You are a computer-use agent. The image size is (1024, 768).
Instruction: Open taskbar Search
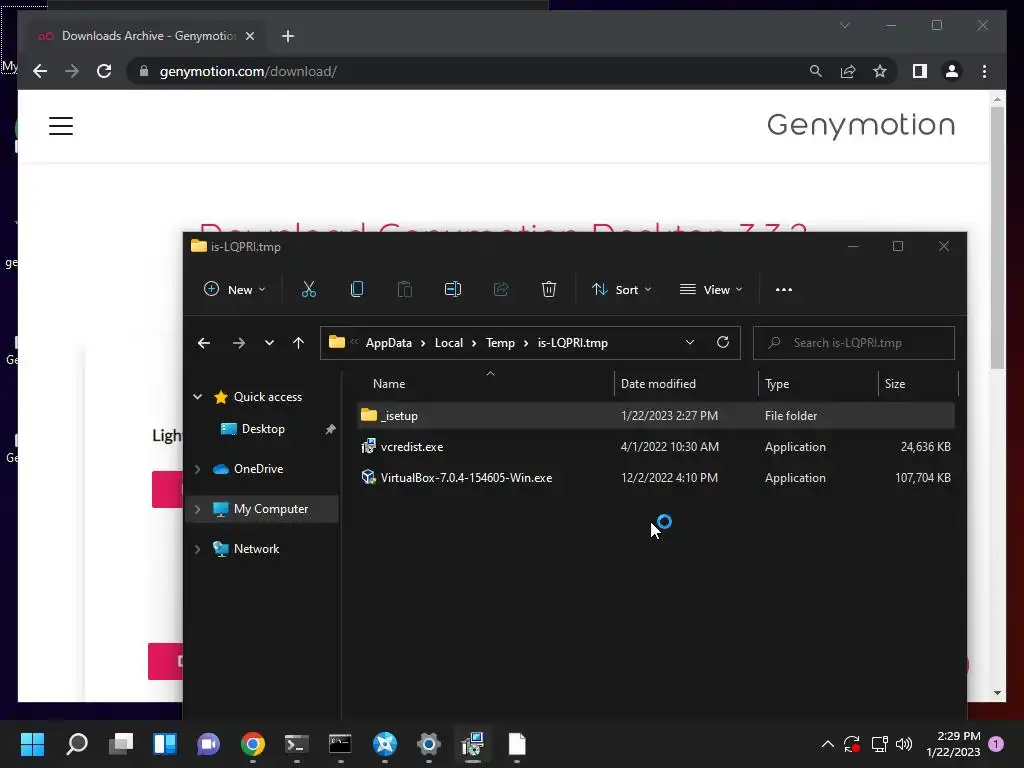[x=77, y=744]
